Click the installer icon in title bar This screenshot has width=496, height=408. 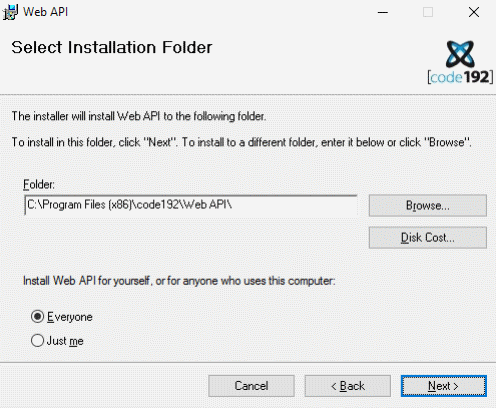coord(10,12)
